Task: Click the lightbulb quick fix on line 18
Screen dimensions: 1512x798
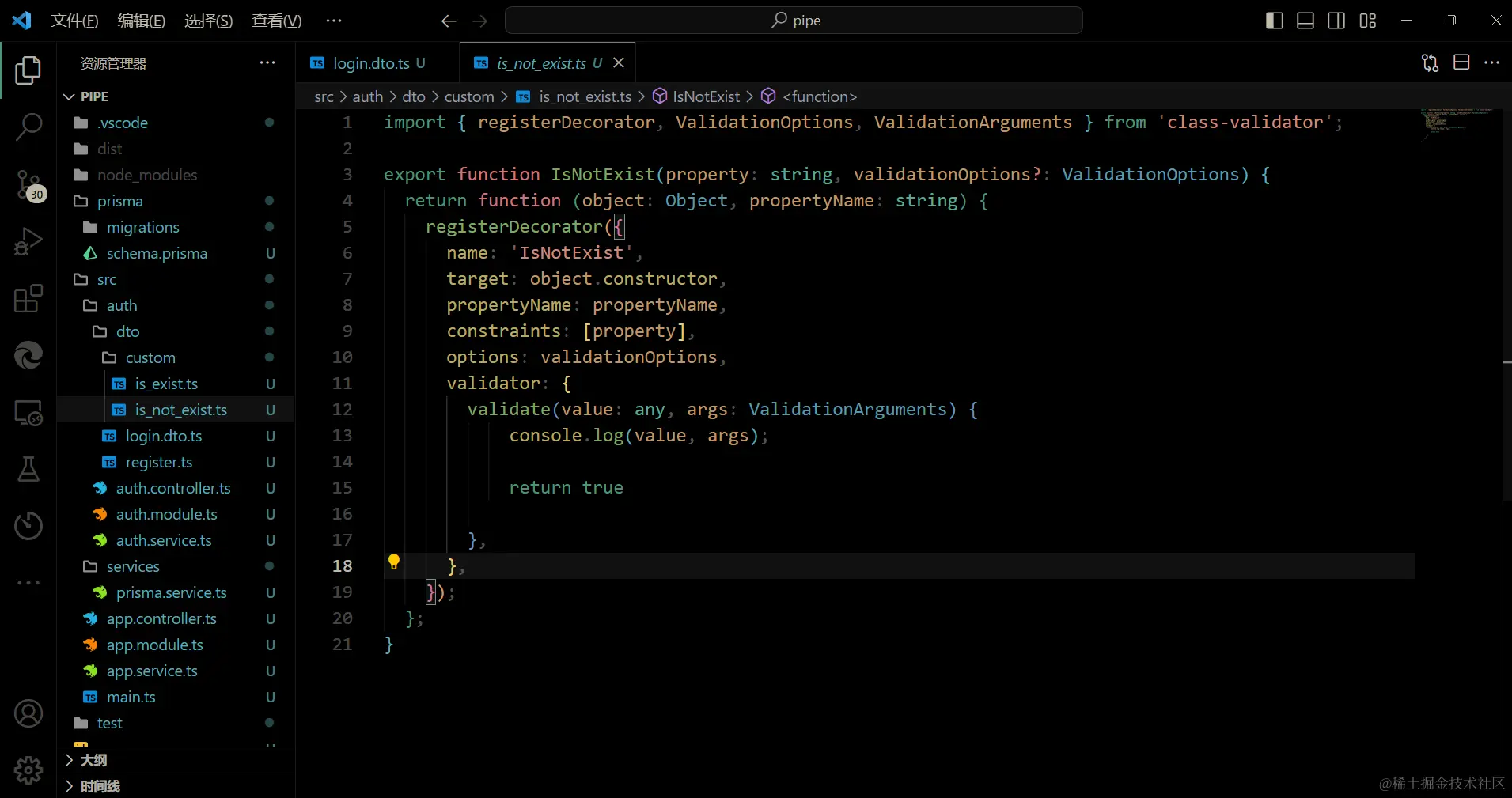Action: 394,562
